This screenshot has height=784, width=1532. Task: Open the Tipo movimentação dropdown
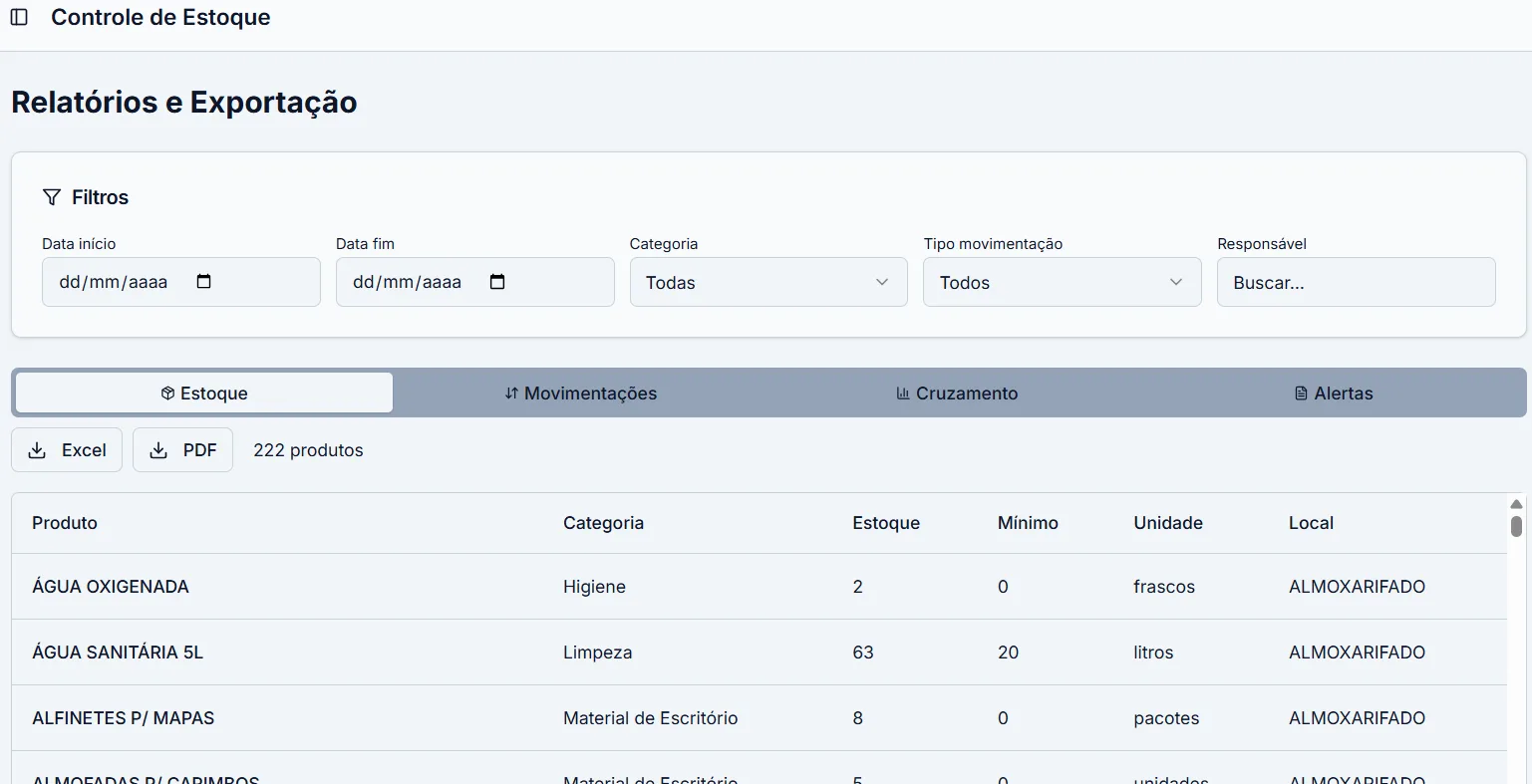click(1063, 282)
